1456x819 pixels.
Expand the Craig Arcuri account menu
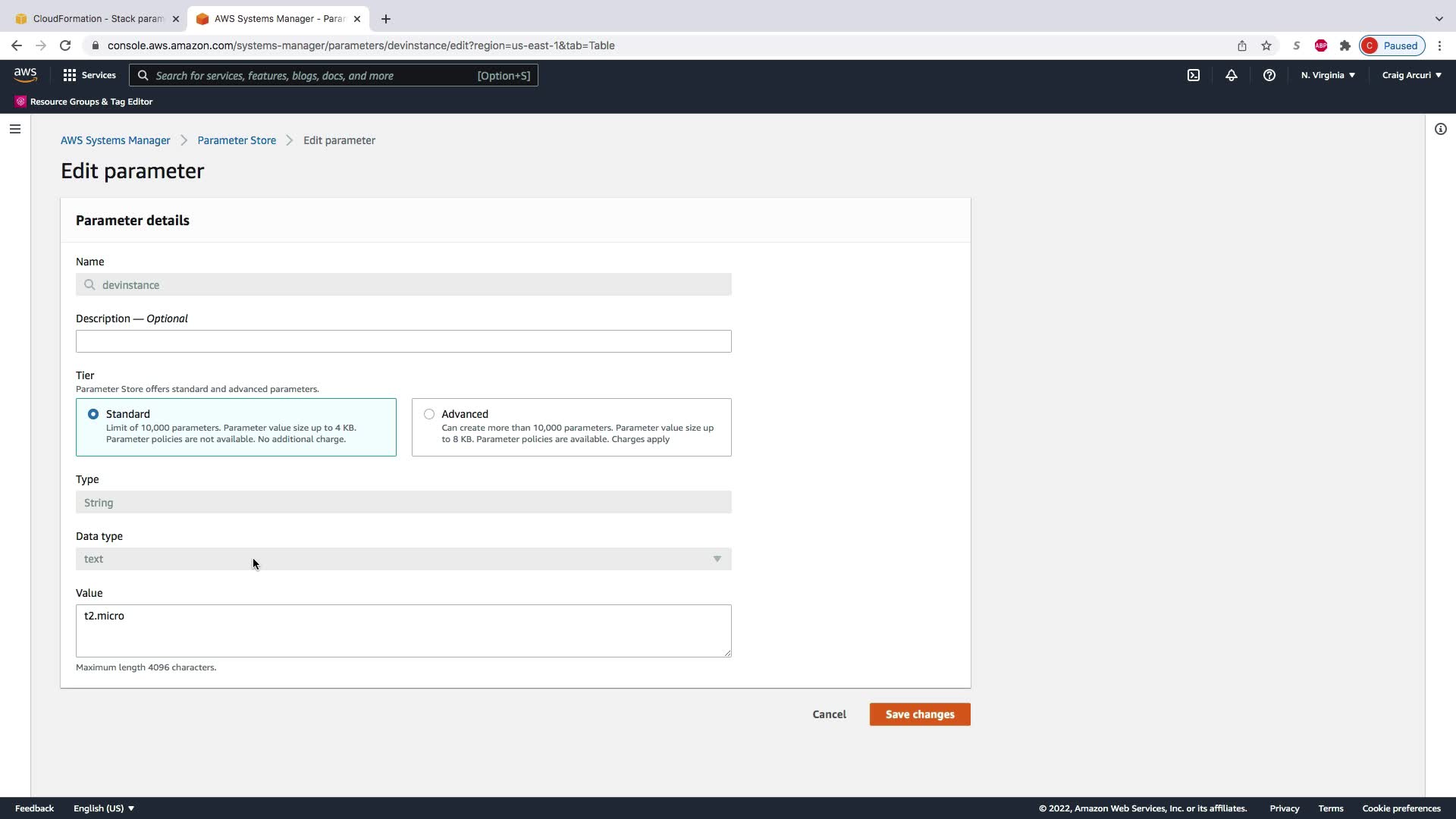point(1411,75)
